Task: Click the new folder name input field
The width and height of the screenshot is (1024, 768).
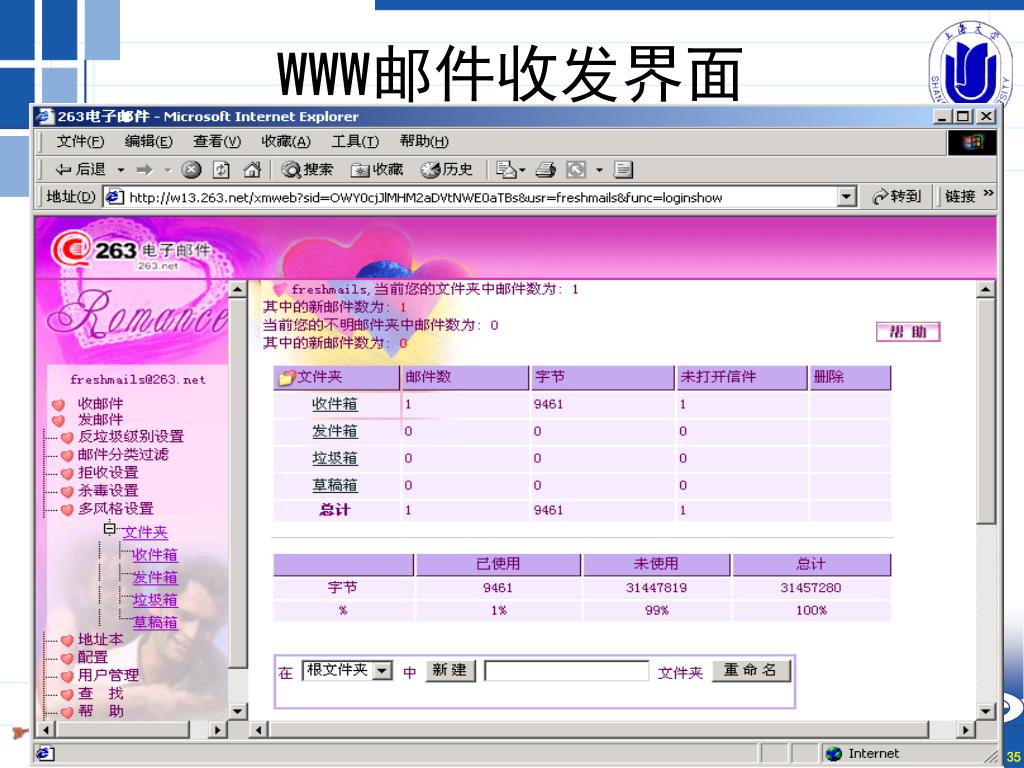Action: click(x=567, y=671)
